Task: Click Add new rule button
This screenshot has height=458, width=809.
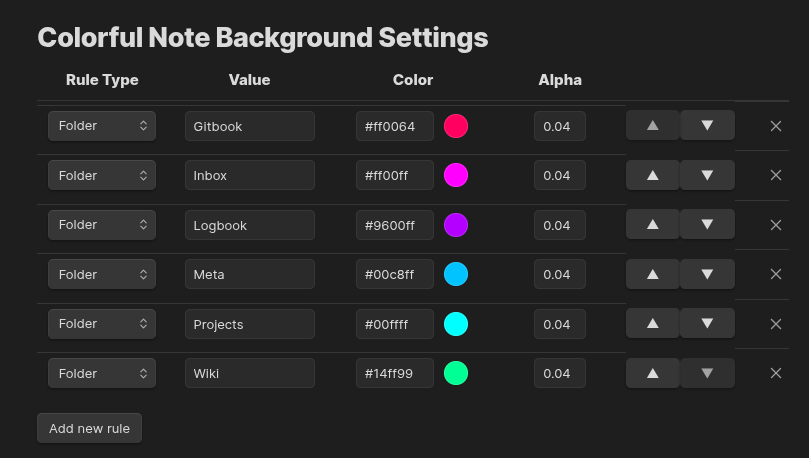Action: click(90, 428)
